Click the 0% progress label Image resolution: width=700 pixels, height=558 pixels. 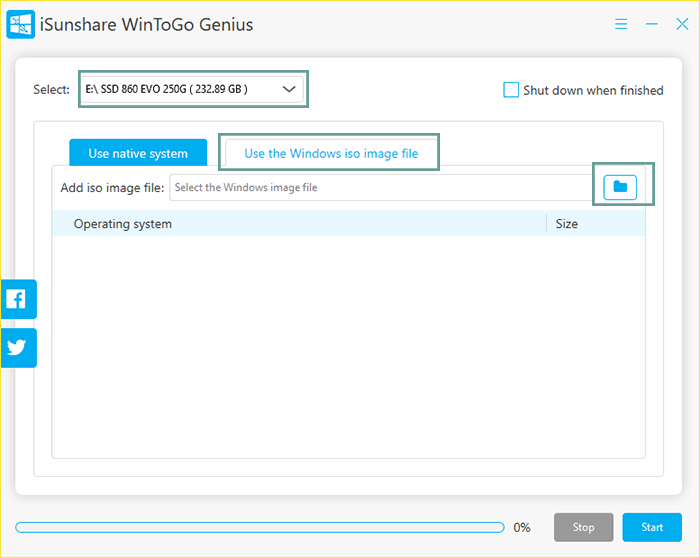(x=522, y=528)
